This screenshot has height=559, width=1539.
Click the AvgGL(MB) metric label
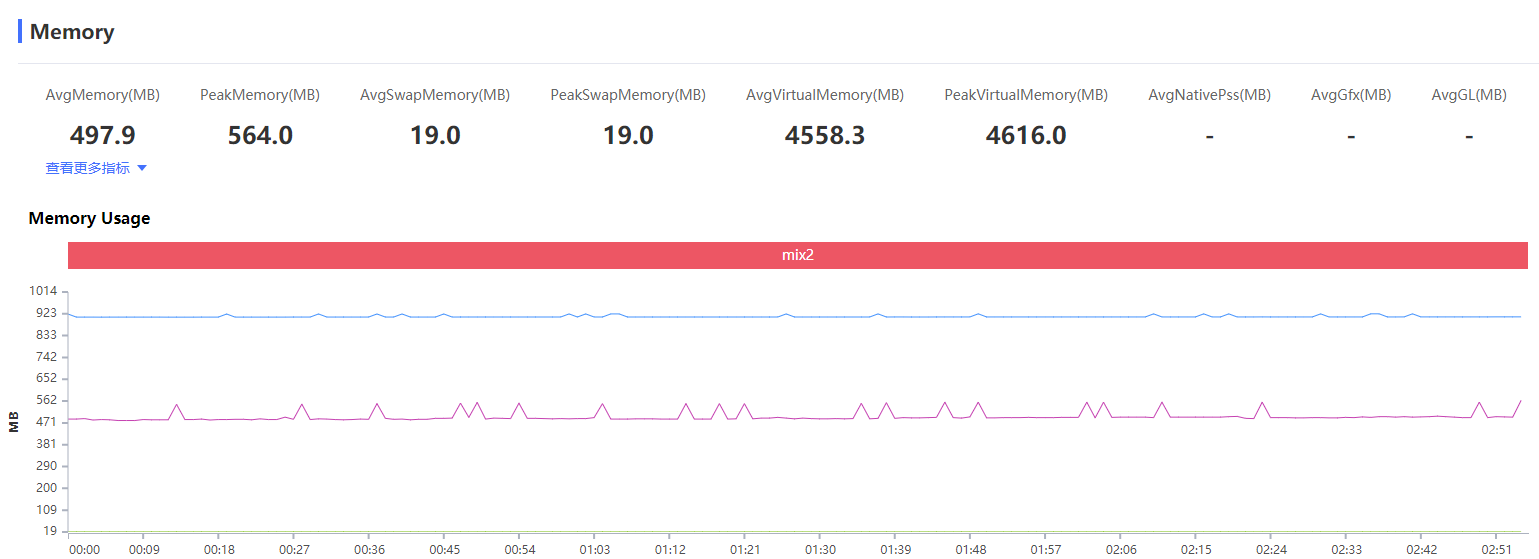[1469, 95]
